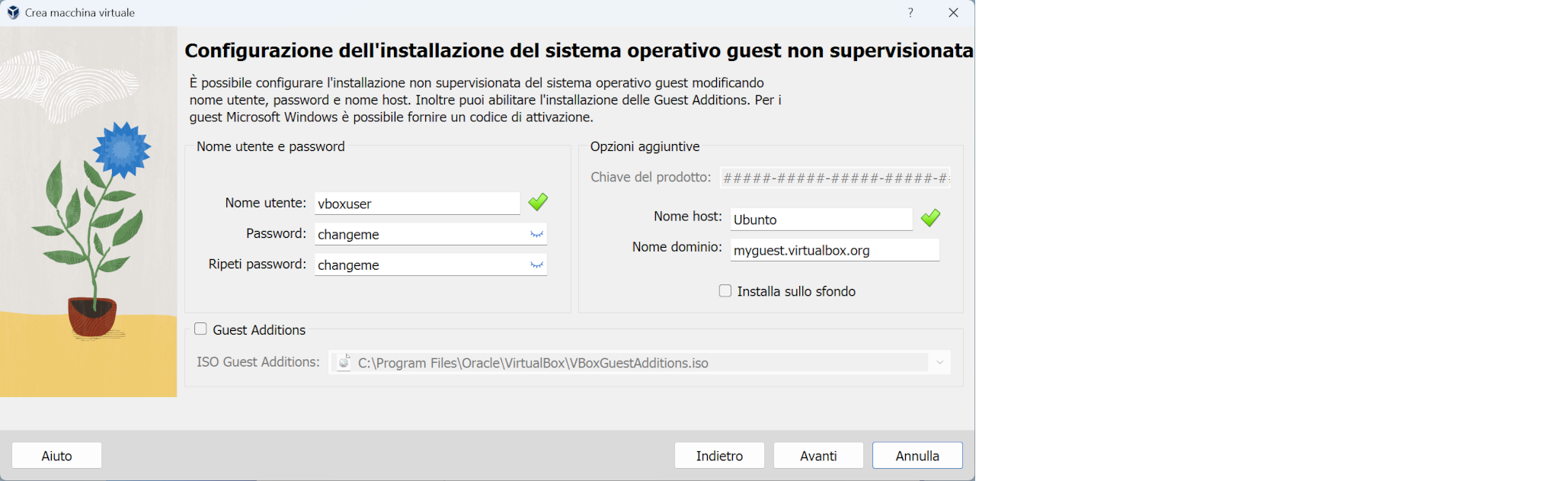Proceed with the Avanti button
The image size is (1568, 481).
pyautogui.click(x=818, y=456)
